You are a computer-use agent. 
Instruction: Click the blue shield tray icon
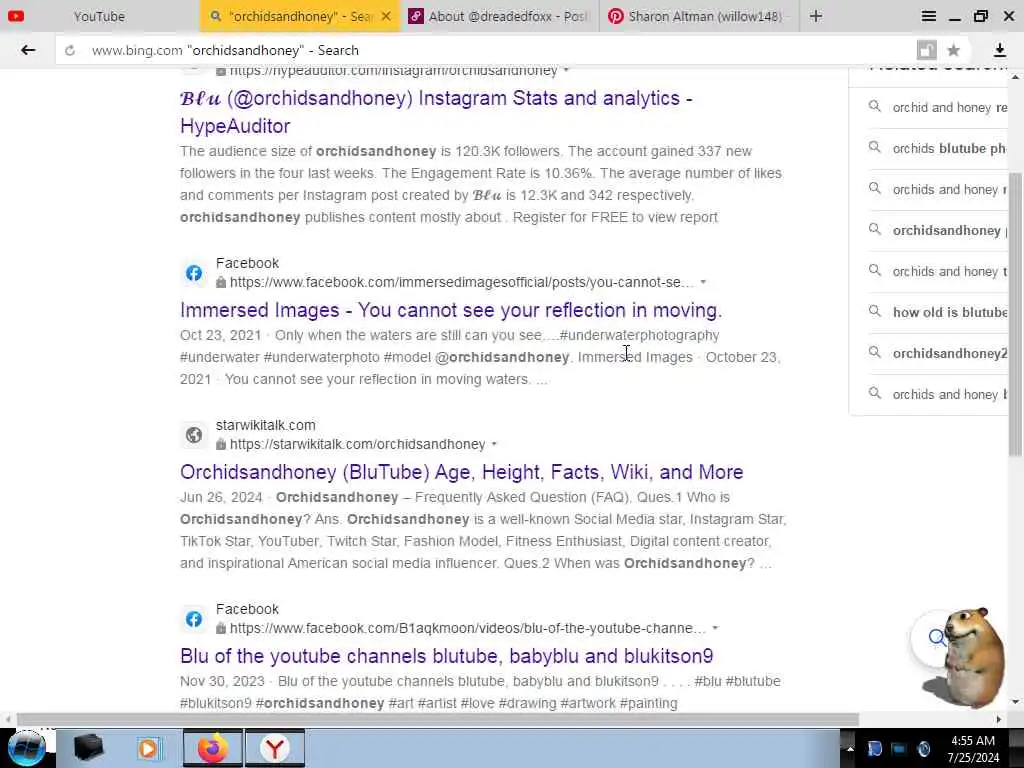click(x=875, y=748)
